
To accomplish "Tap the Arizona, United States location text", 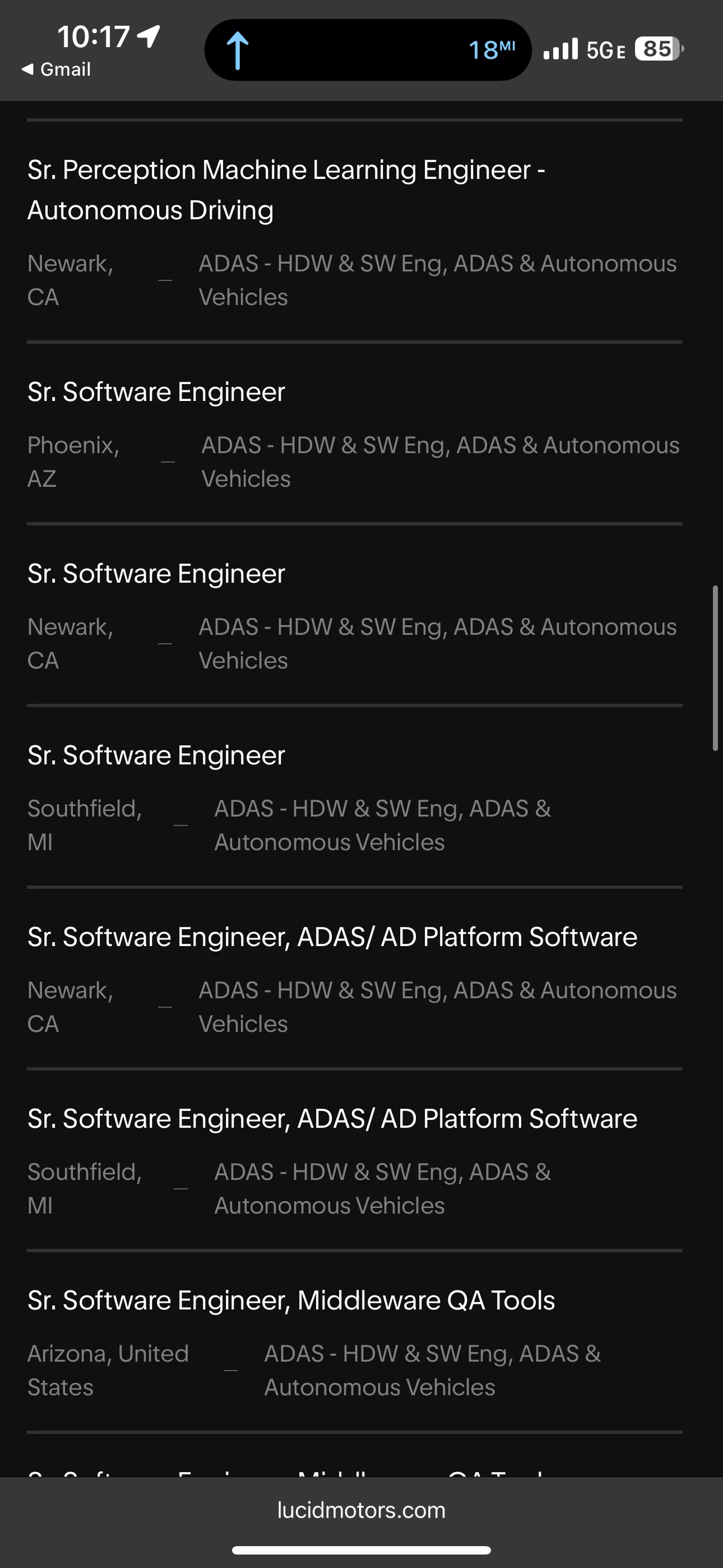I will pos(108,1370).
